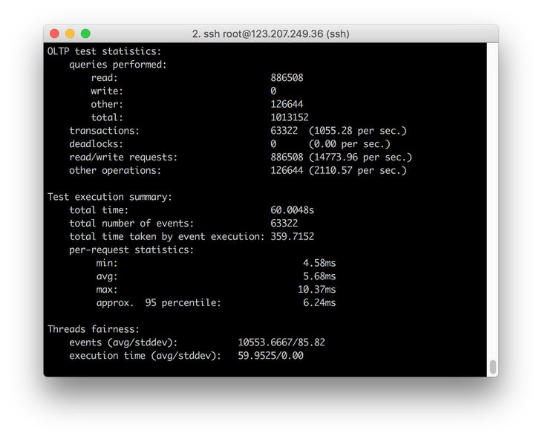This screenshot has width=542, height=439.
Task: Click the 'per-request statistics:' line
Action: (x=131, y=250)
